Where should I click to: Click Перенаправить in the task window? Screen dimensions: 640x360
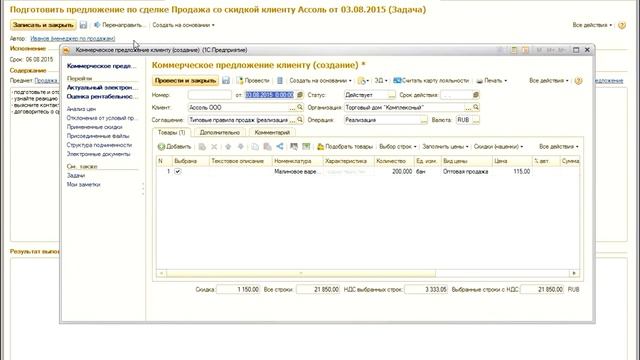coord(119,25)
